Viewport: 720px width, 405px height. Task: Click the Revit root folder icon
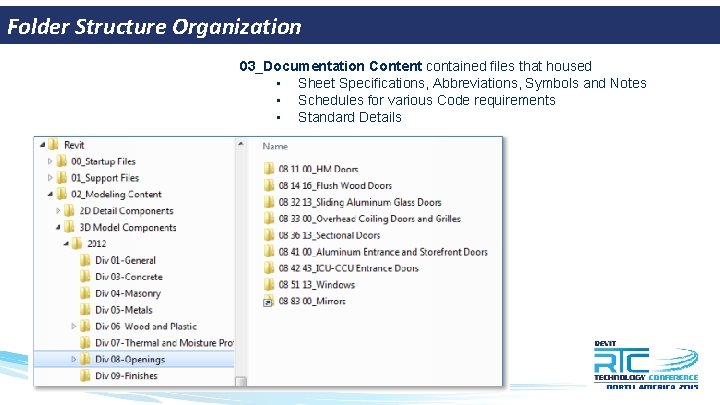[53, 145]
